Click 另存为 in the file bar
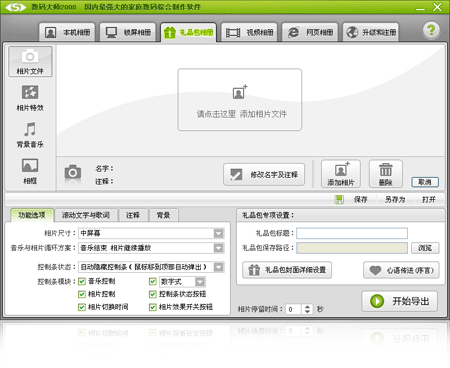Viewport: 450px width, 368px height. [x=395, y=200]
